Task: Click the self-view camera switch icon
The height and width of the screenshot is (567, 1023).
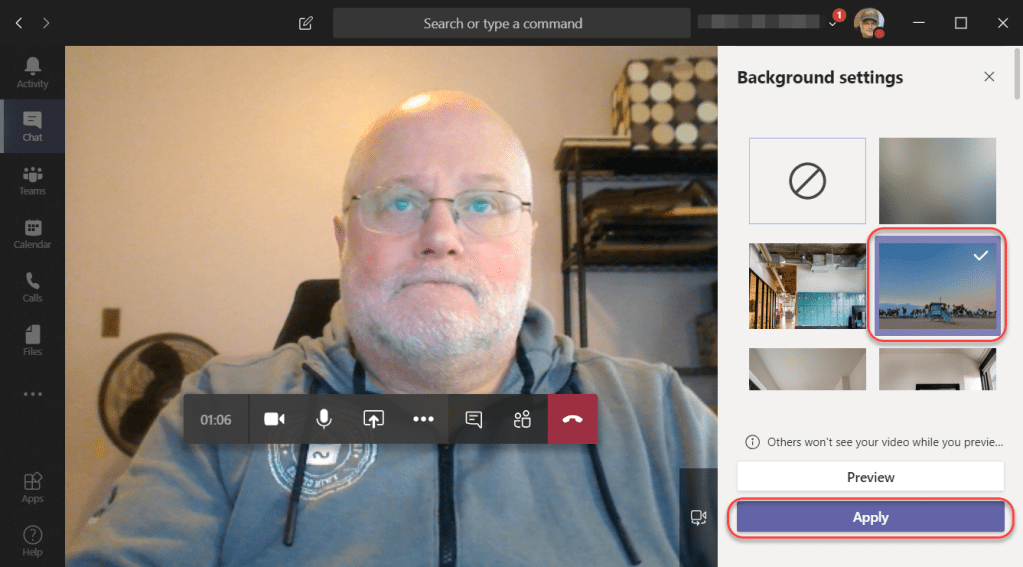Action: (x=698, y=517)
